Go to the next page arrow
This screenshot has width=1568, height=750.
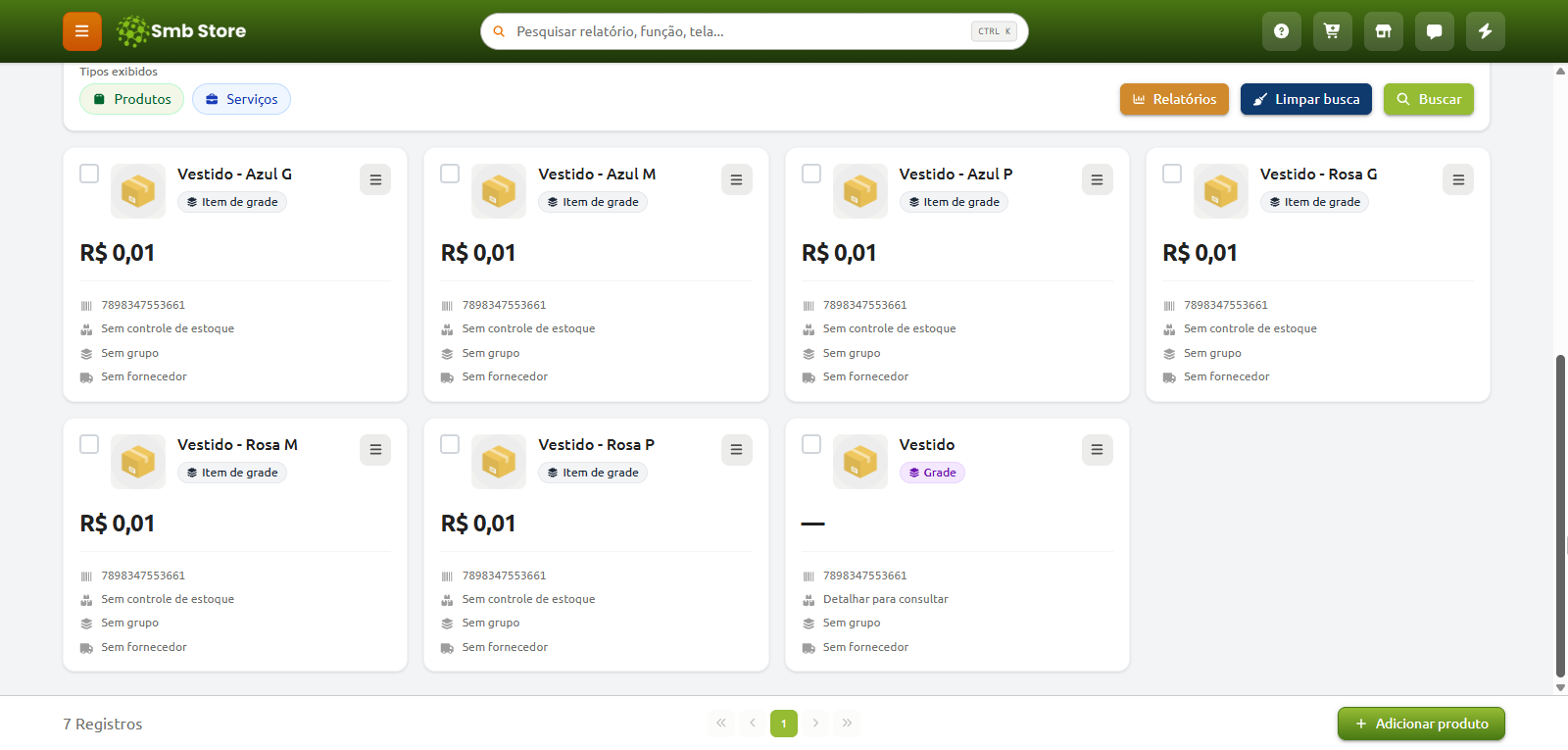click(815, 724)
